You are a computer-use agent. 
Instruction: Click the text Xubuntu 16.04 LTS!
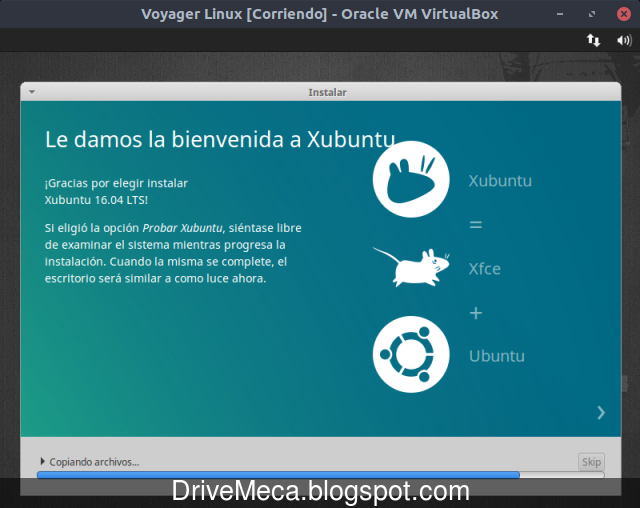click(96, 200)
